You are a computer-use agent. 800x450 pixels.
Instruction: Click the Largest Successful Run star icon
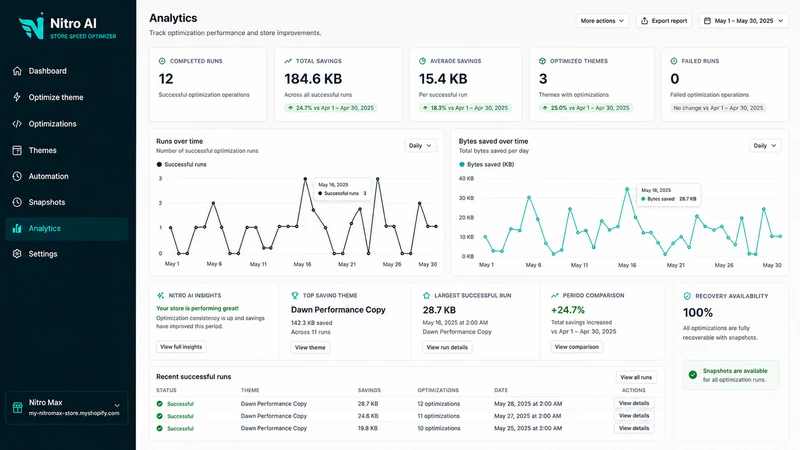427,295
